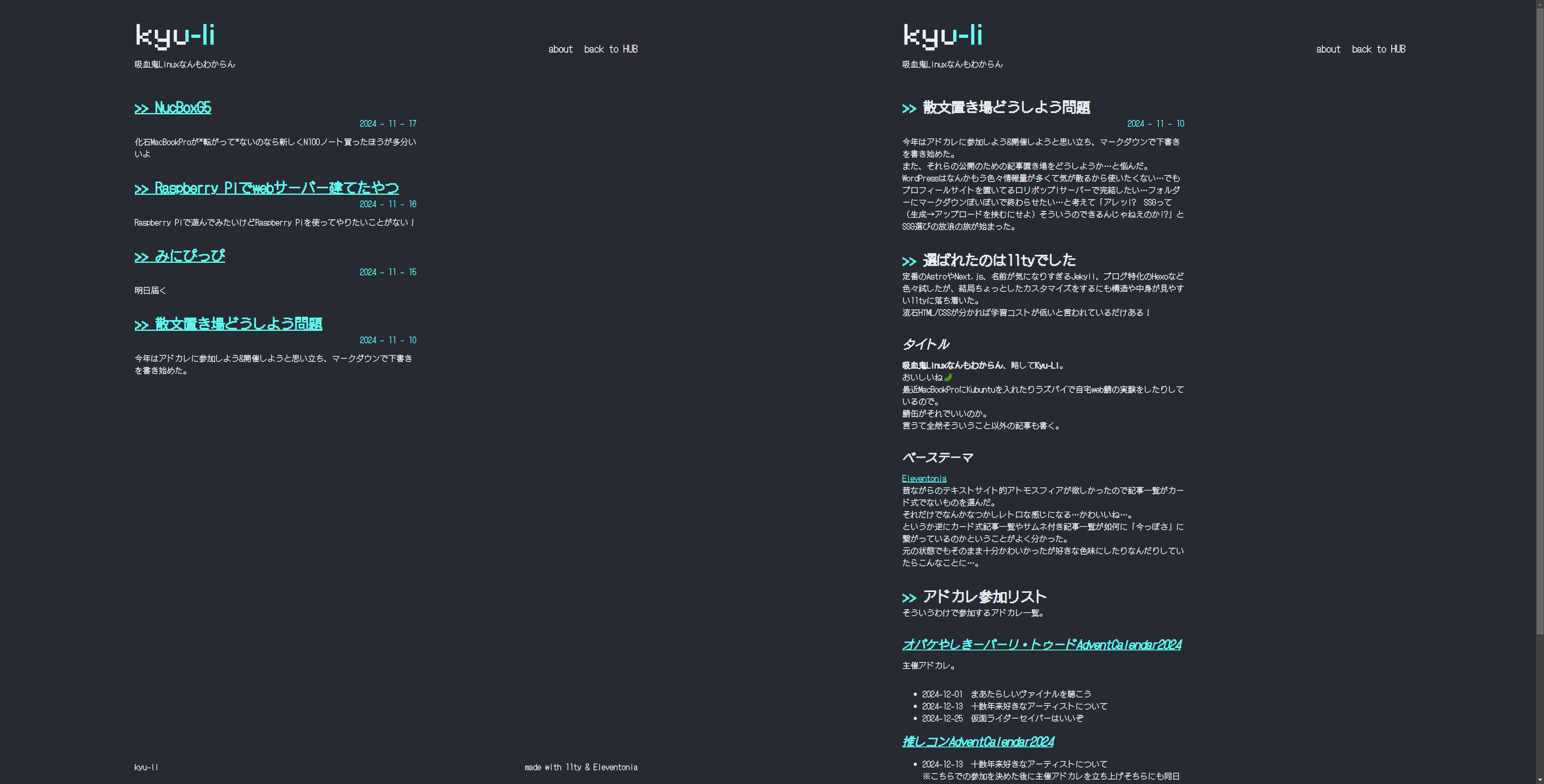Viewport: 1544px width, 784px height.
Task: Click the タイトル subheading
Action: (x=925, y=344)
